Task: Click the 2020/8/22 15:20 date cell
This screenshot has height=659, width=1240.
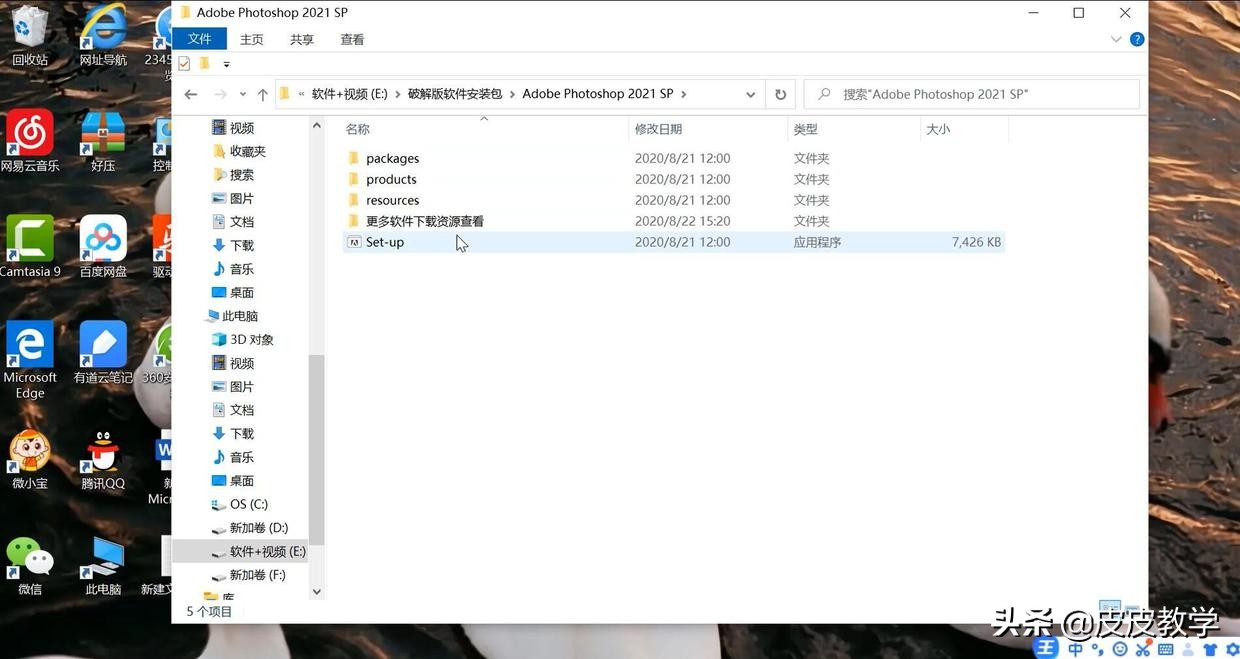Action: point(682,221)
